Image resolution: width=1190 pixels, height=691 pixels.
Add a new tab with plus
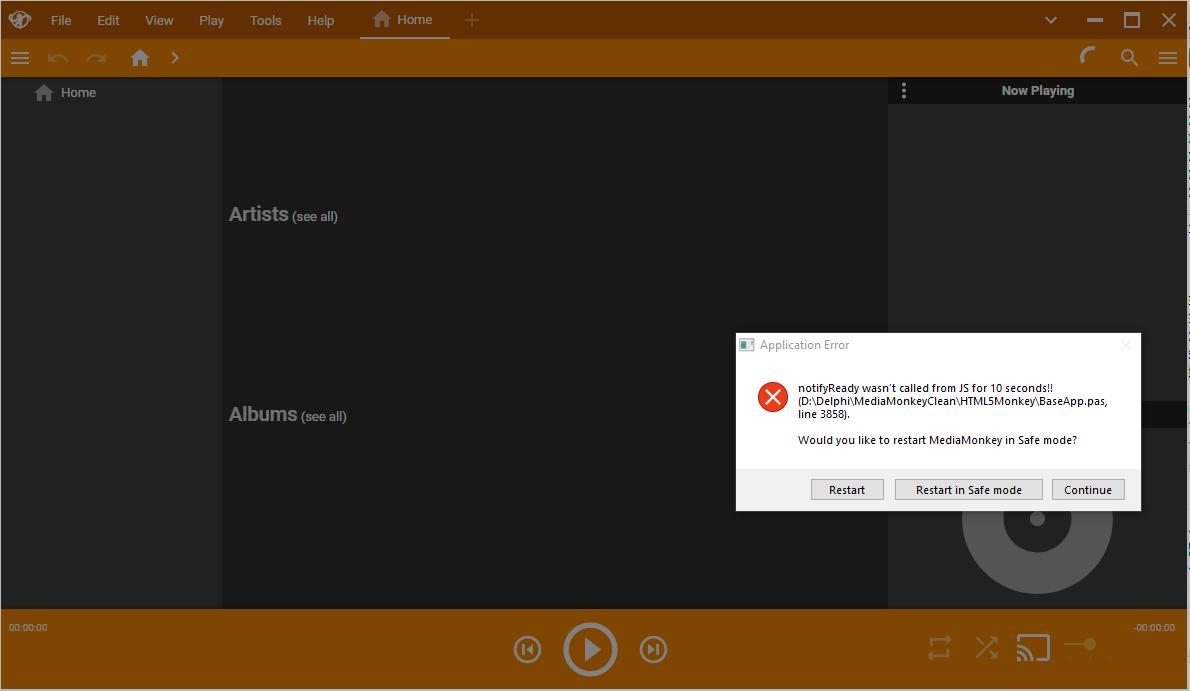point(472,20)
